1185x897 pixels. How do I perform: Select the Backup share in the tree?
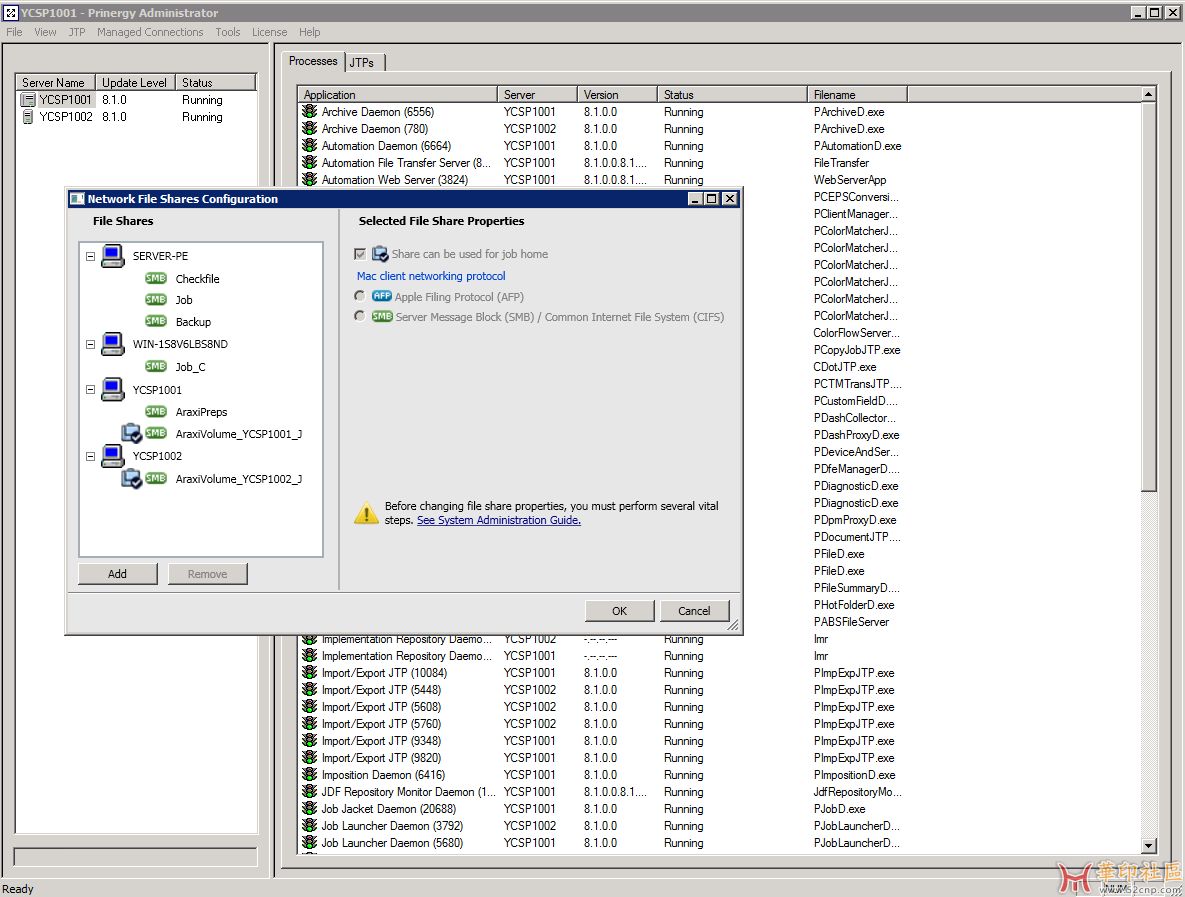point(193,322)
